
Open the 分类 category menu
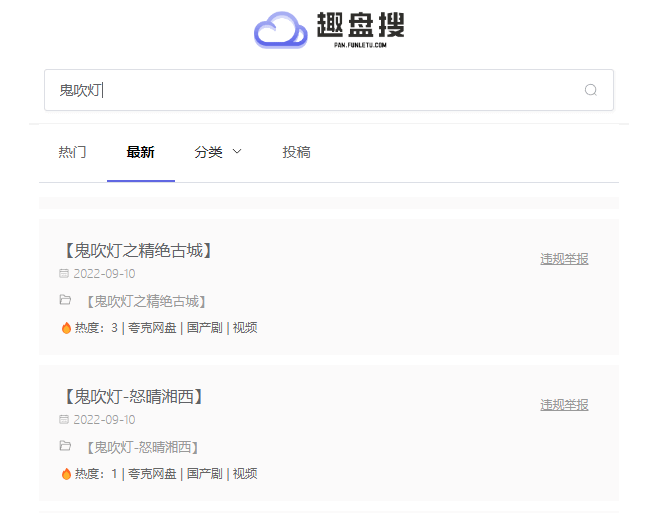pos(208,152)
